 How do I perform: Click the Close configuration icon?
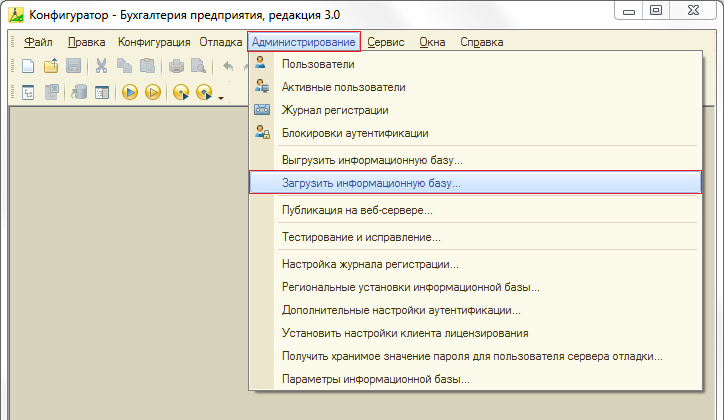[x=51, y=92]
